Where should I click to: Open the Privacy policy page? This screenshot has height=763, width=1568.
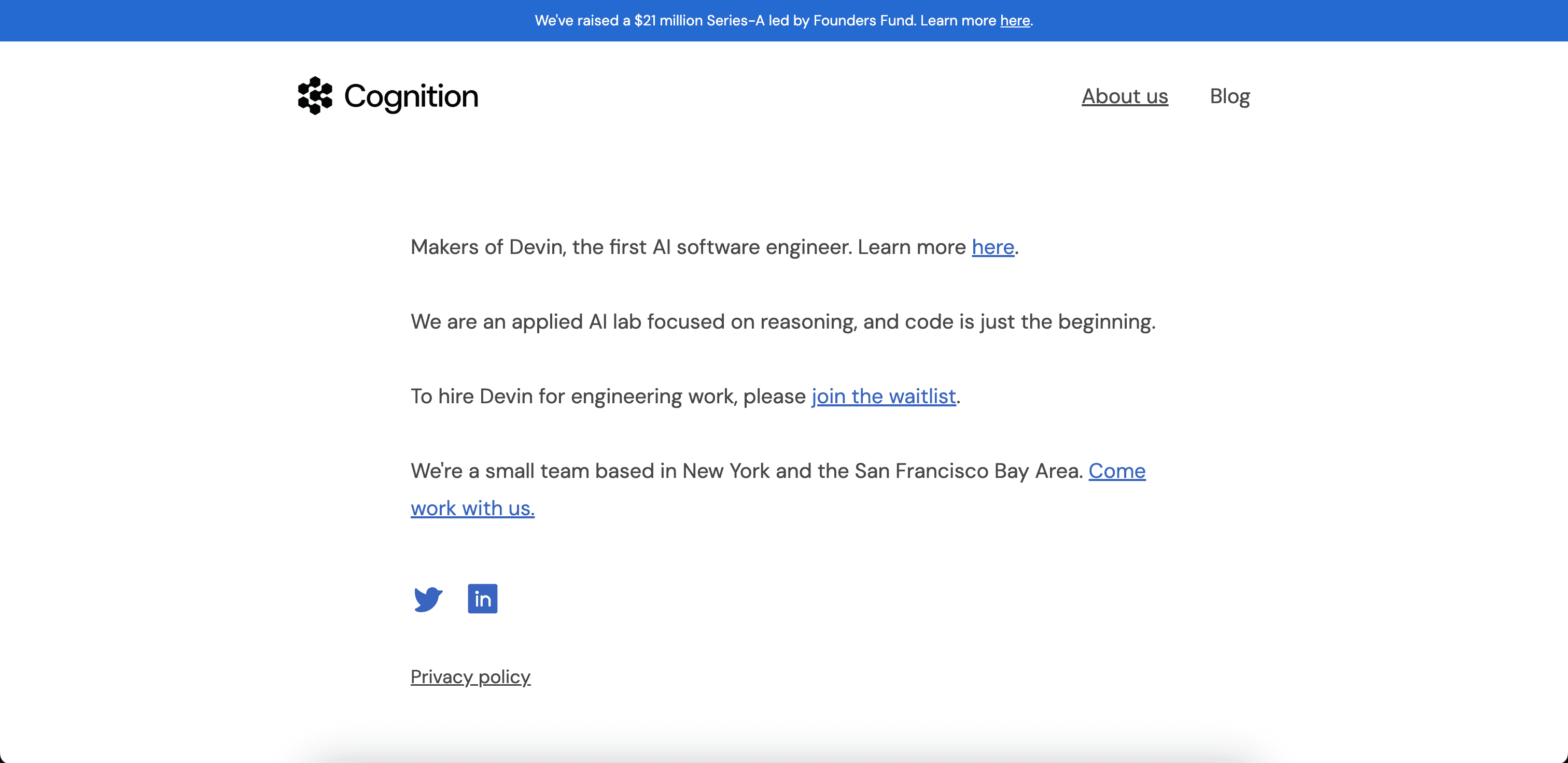click(470, 676)
